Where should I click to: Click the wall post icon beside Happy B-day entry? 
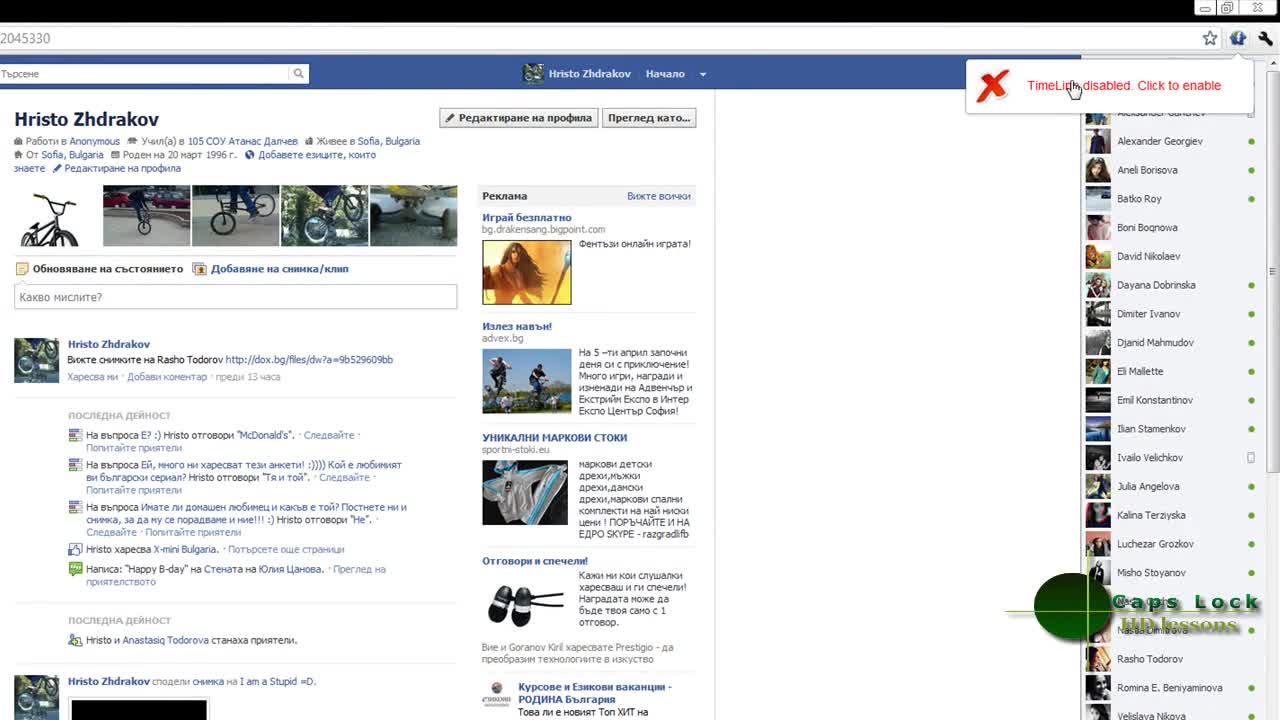tap(74, 569)
